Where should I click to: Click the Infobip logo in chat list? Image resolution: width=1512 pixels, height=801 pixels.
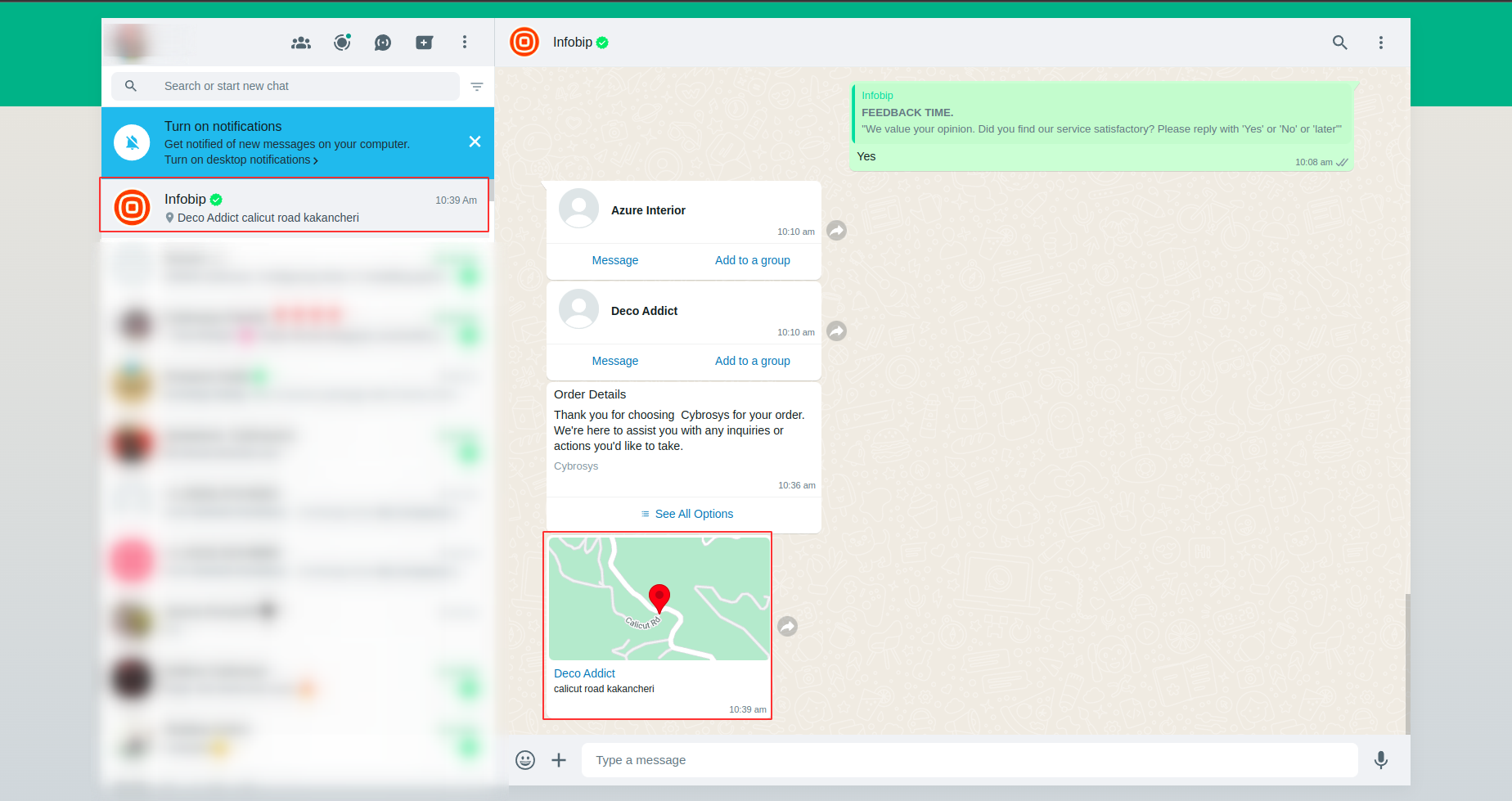(x=132, y=207)
